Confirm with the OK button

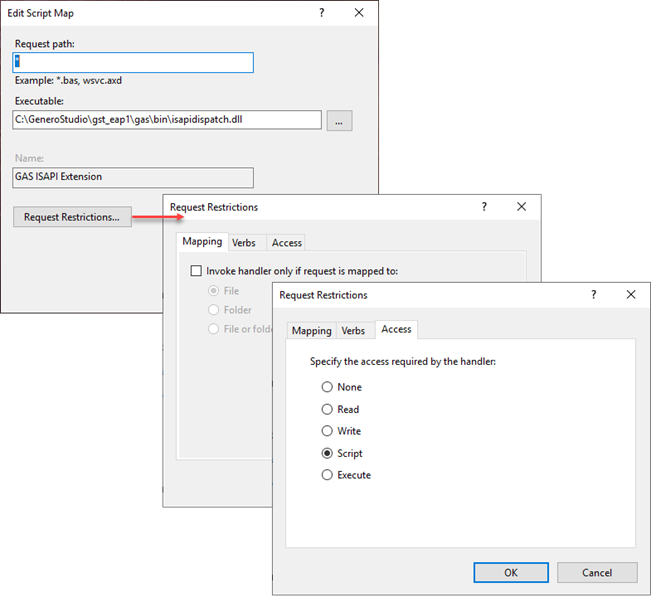tap(511, 573)
